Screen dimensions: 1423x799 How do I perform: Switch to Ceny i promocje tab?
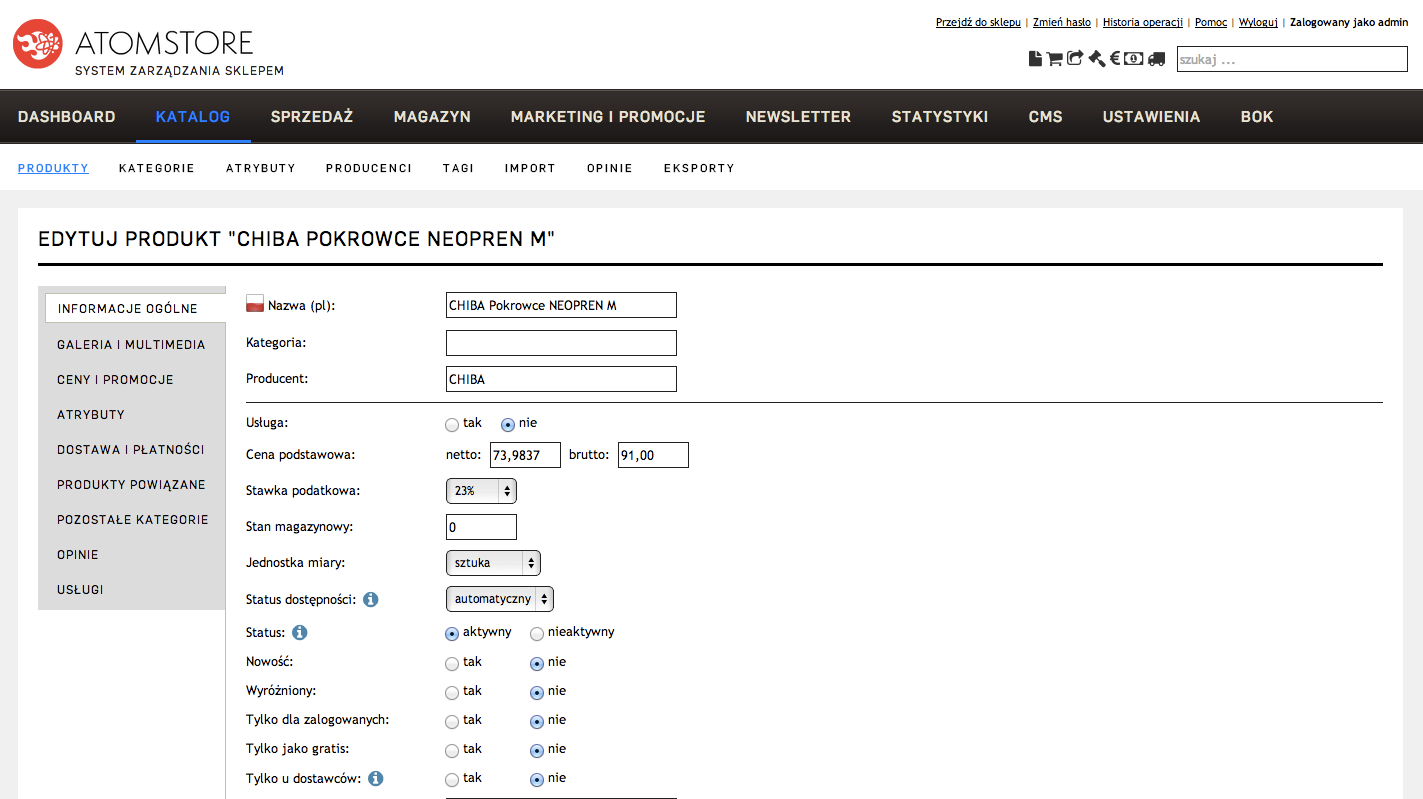(x=115, y=380)
